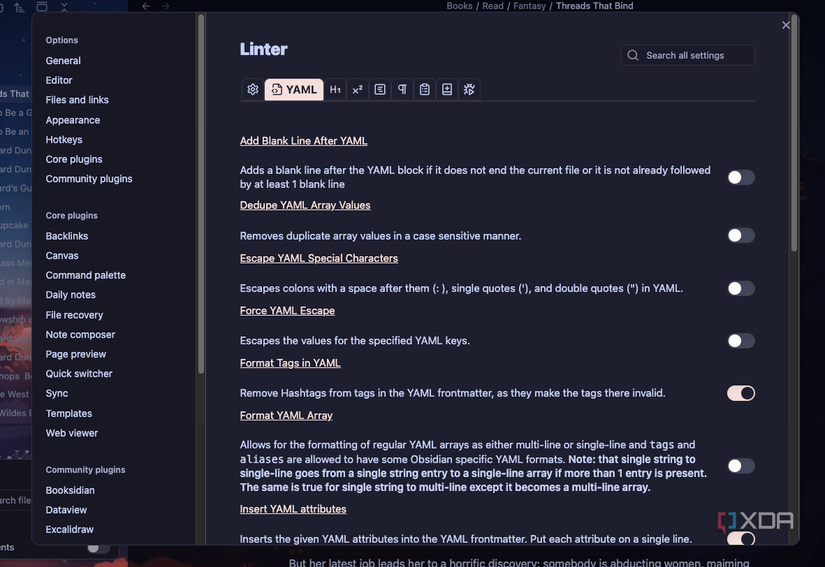Open Add Blank Line After YAML link
The height and width of the screenshot is (567, 825).
tap(304, 141)
